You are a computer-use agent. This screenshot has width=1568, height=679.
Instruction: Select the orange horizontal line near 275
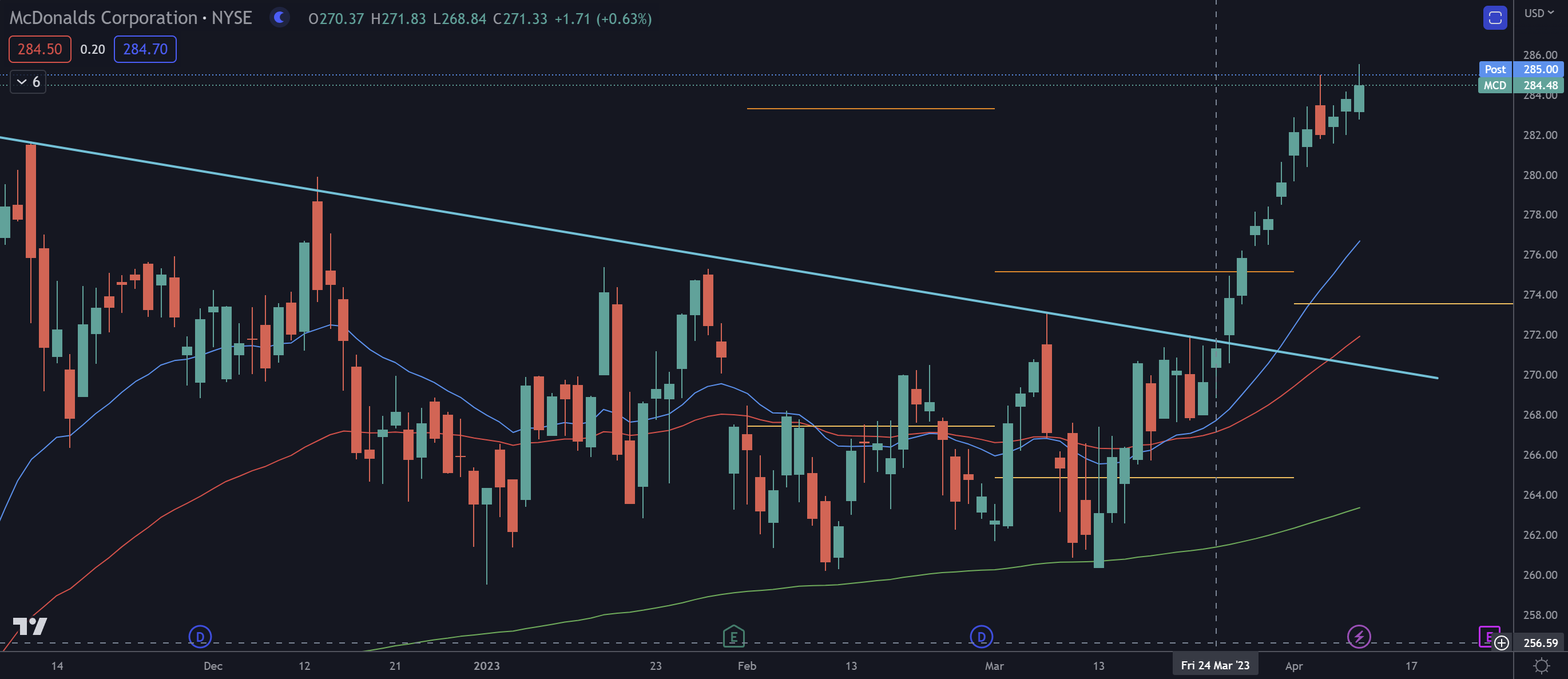click(1144, 271)
